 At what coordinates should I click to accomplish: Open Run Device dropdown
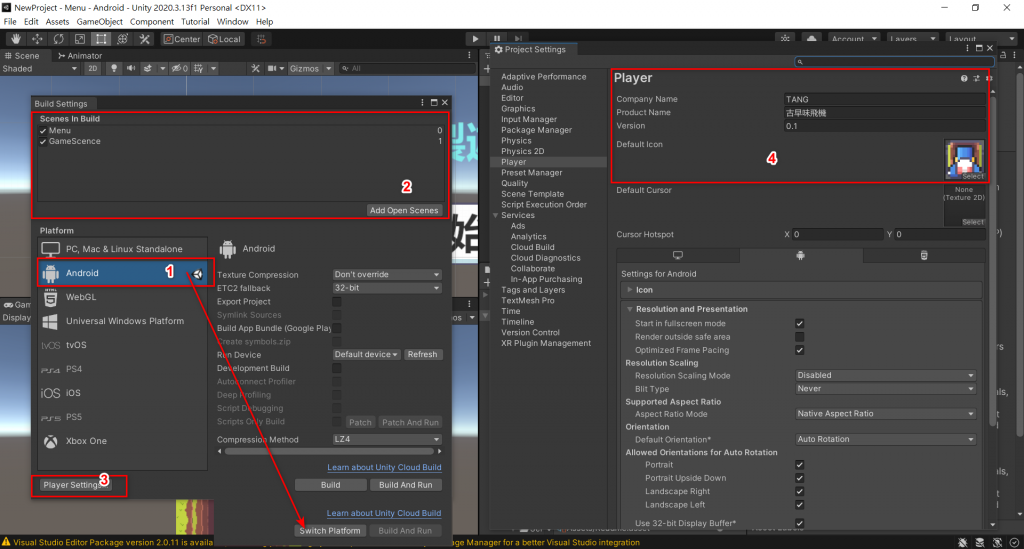(366, 354)
